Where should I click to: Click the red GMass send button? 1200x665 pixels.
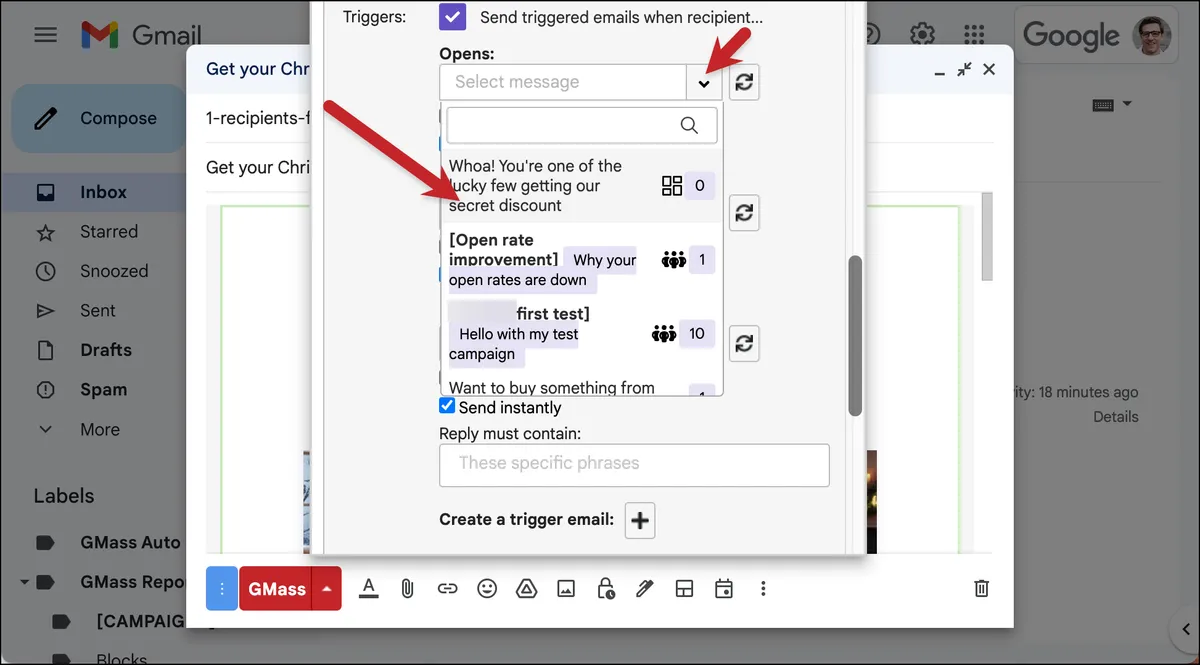[276, 589]
